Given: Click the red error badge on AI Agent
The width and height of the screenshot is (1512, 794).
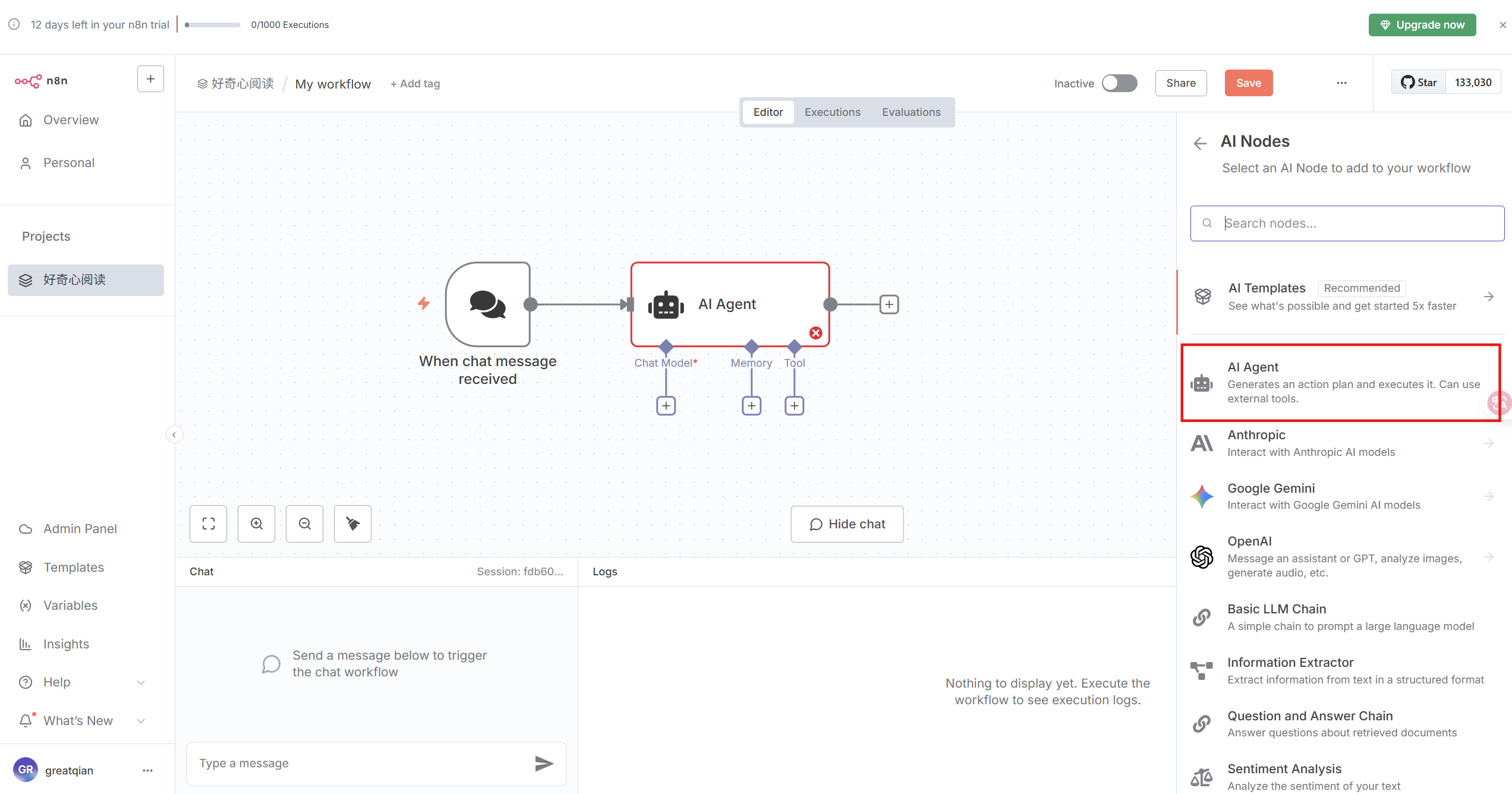Looking at the screenshot, I should pos(816,333).
